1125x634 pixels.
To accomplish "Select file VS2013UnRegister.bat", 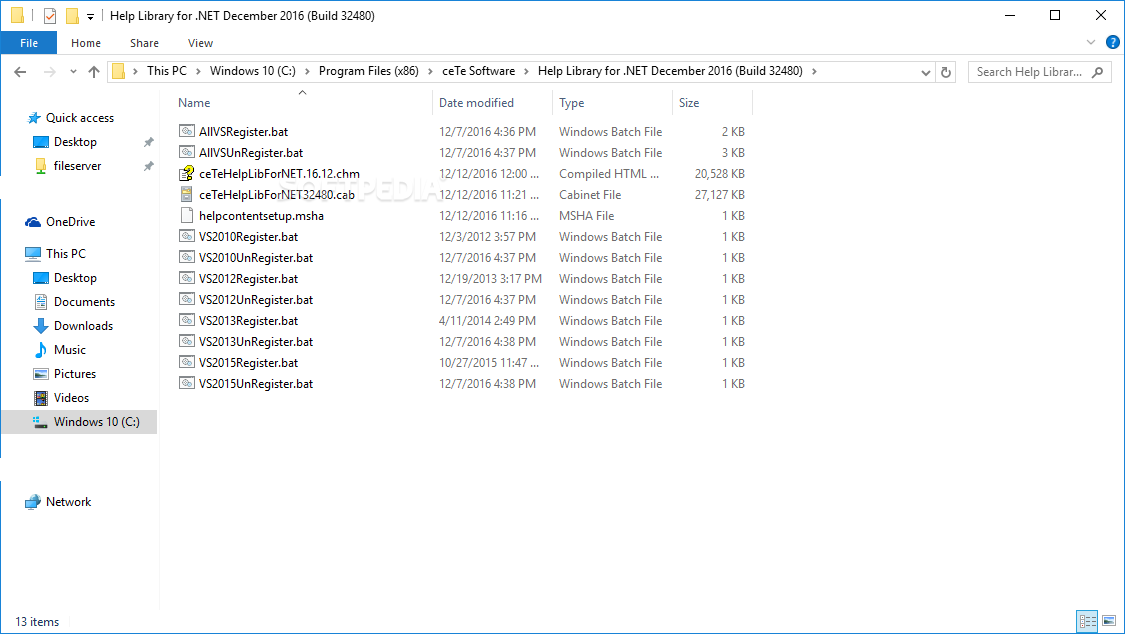I will tap(256, 341).
